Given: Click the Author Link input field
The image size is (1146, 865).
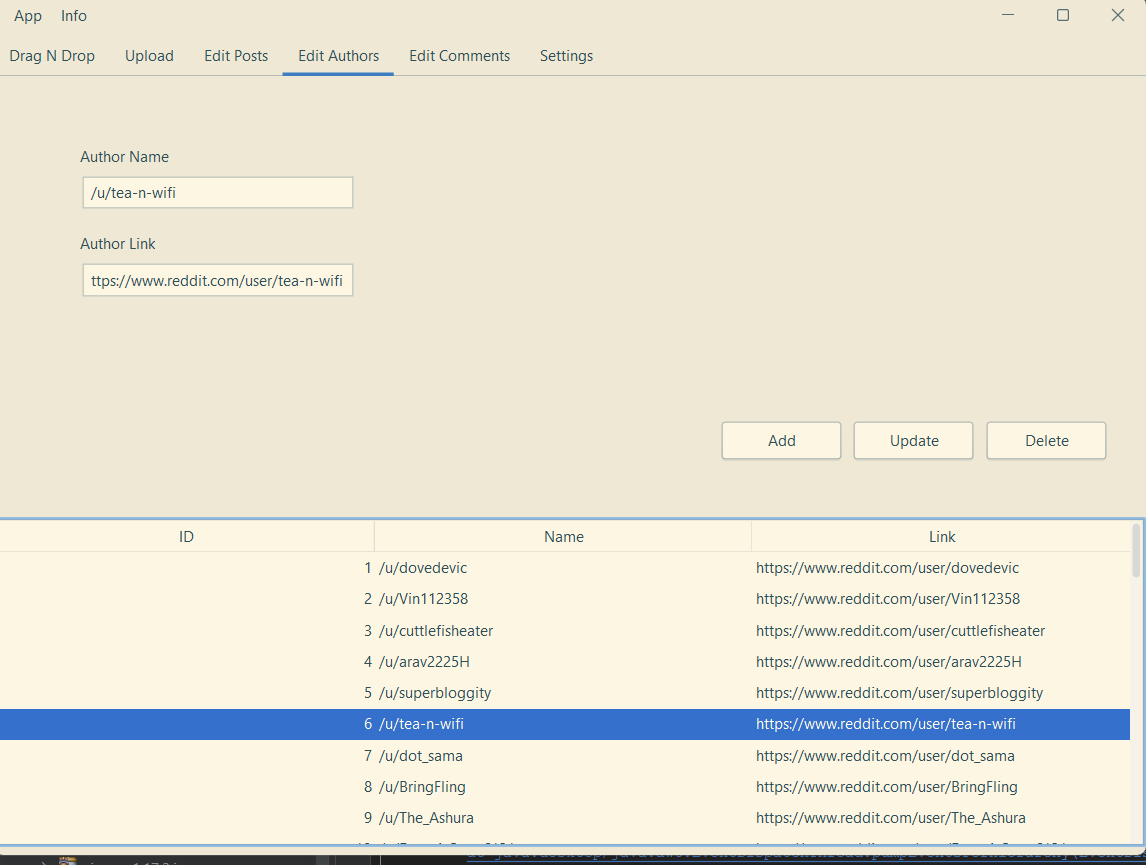Looking at the screenshot, I should (x=218, y=281).
